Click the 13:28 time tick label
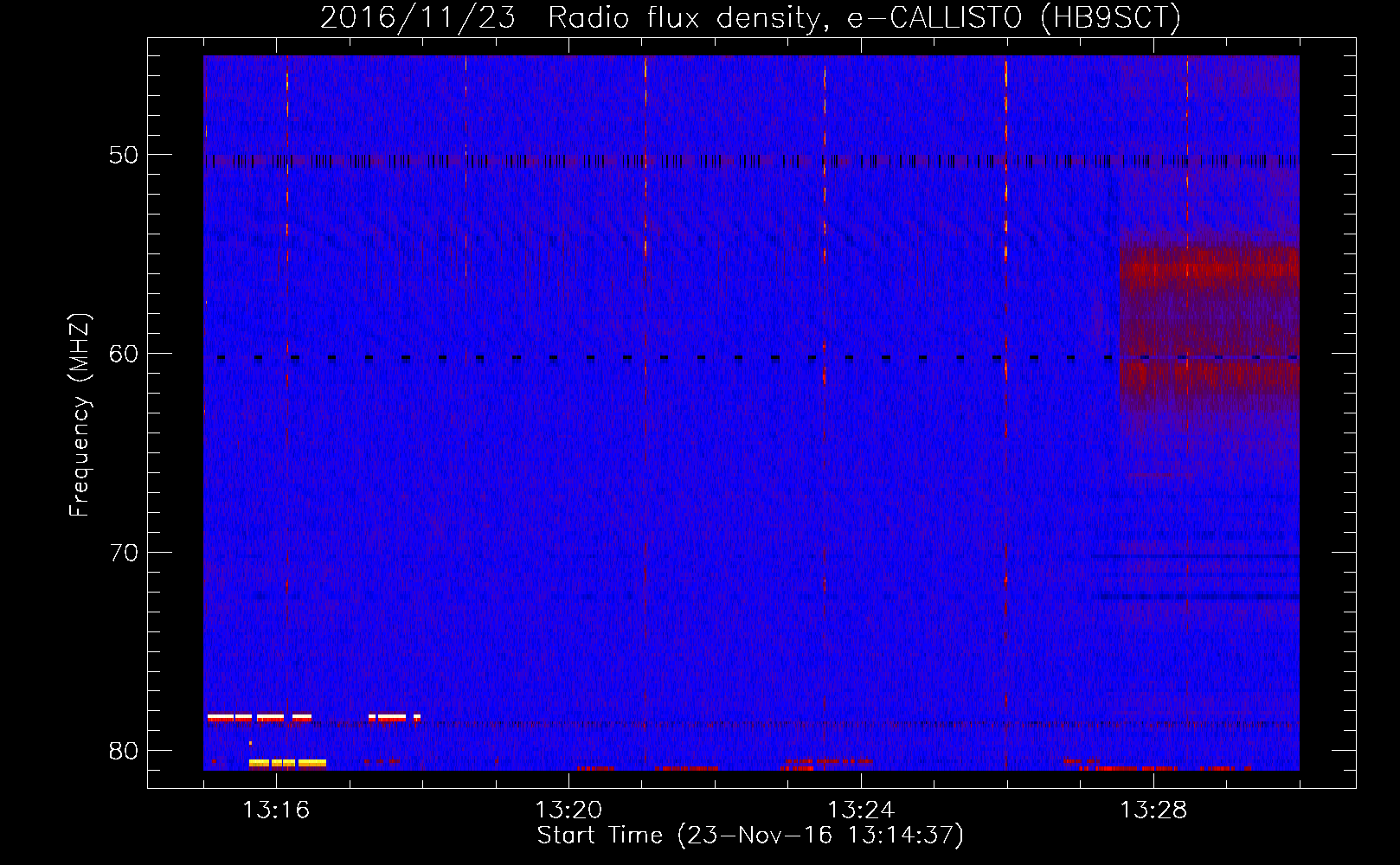 1153,810
